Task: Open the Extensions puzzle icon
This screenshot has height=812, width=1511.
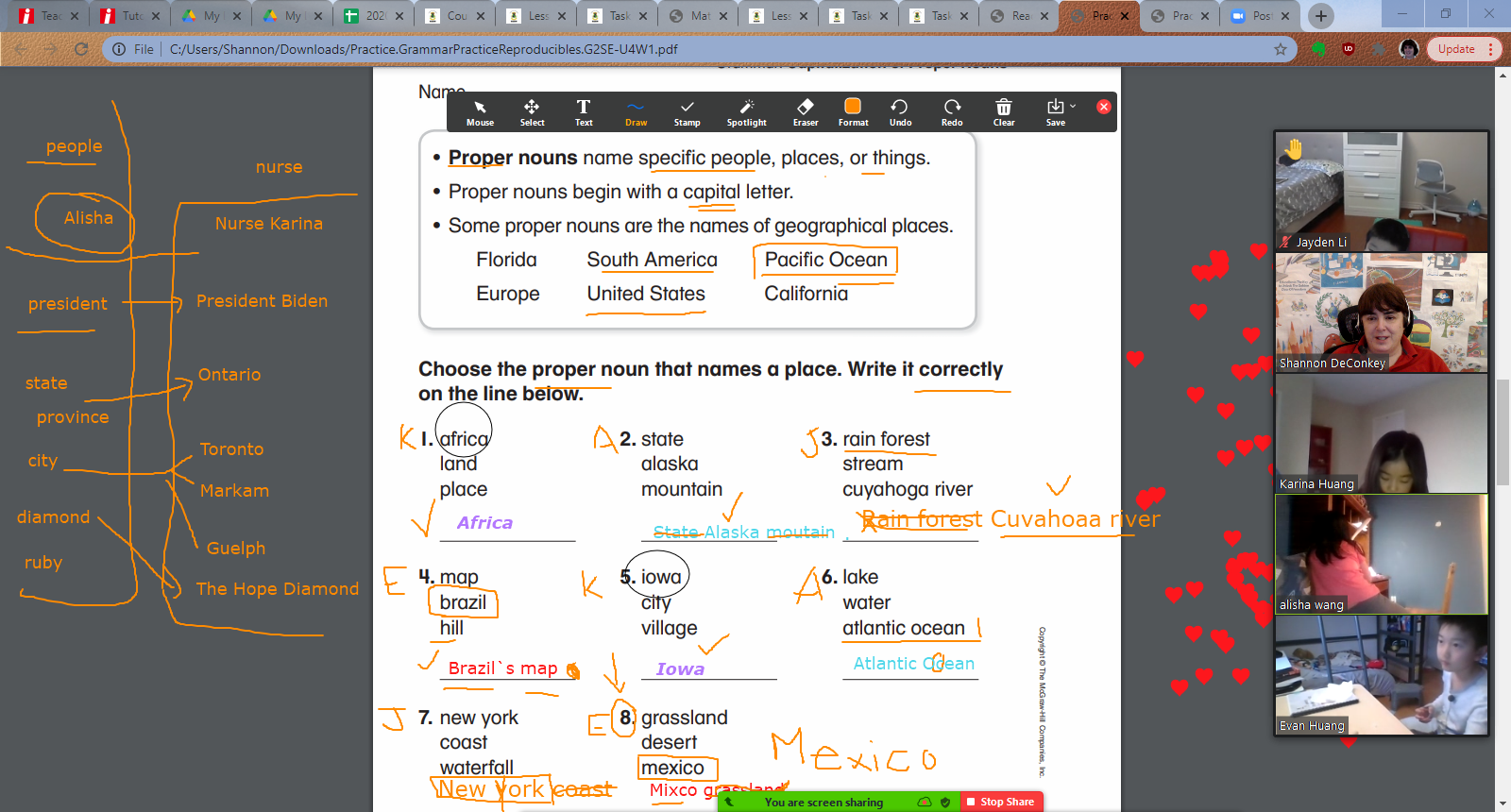Action: (1379, 49)
